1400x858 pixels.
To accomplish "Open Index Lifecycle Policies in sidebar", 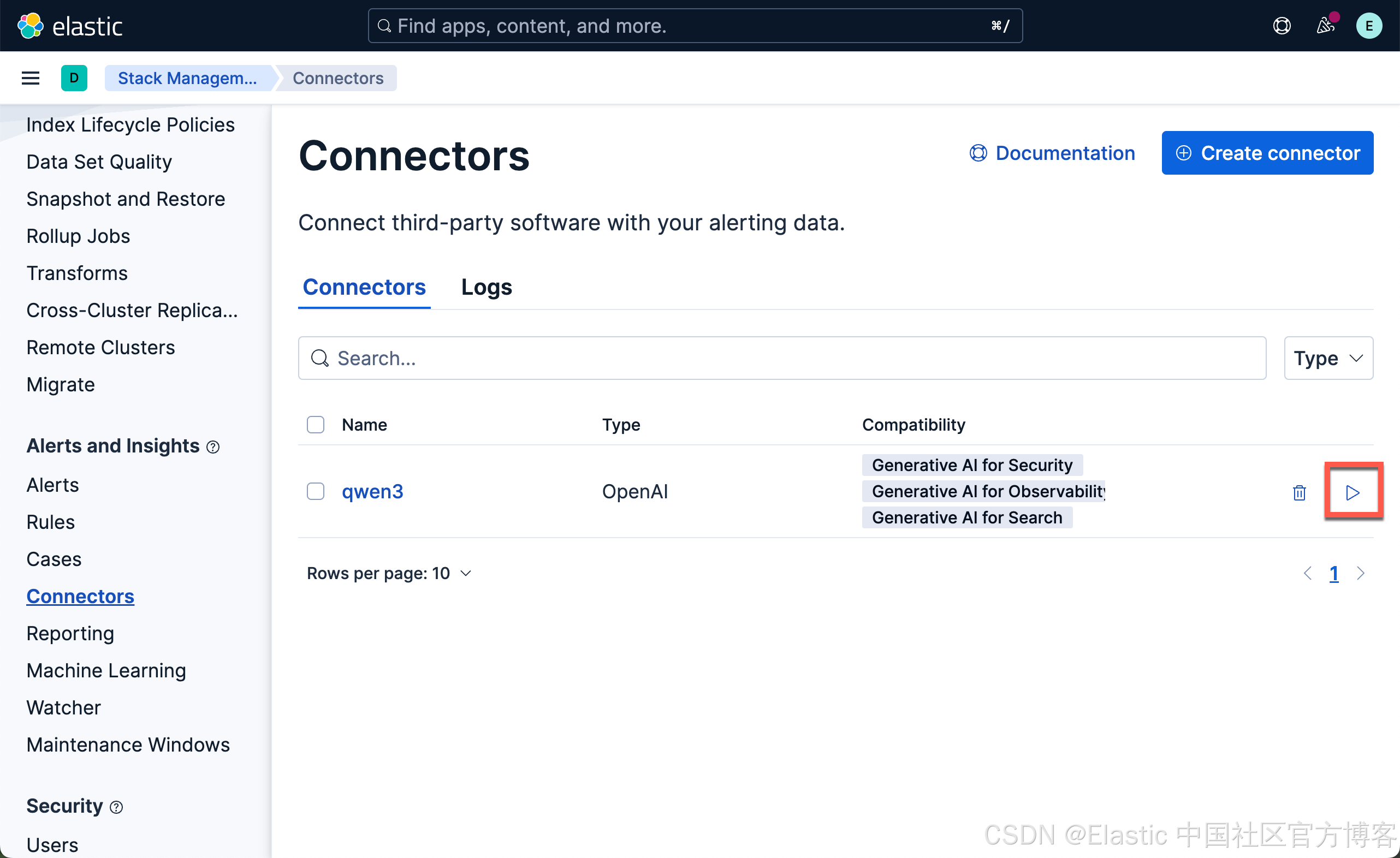I will coord(130,124).
